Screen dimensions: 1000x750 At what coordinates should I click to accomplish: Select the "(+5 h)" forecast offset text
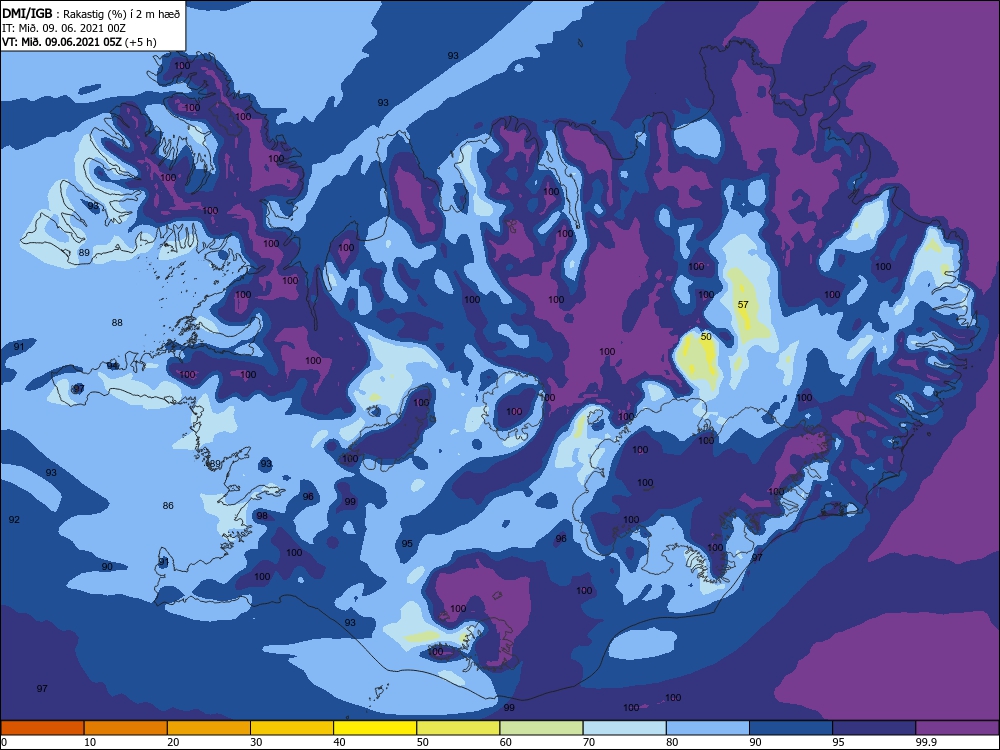141,42
